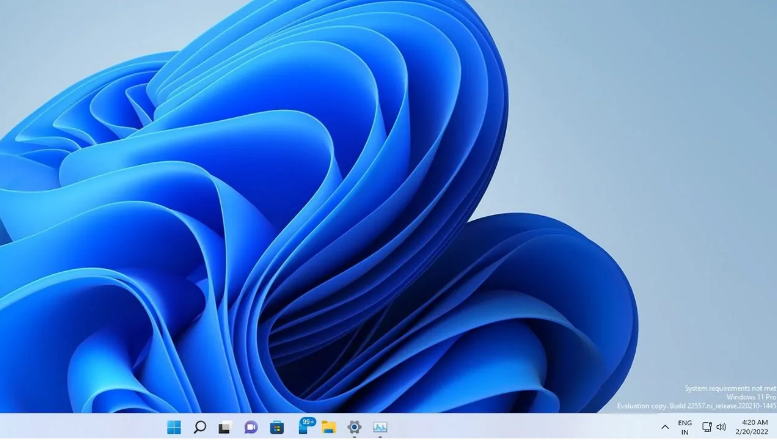Expand the hidden tray icons chevron

(x=665, y=427)
